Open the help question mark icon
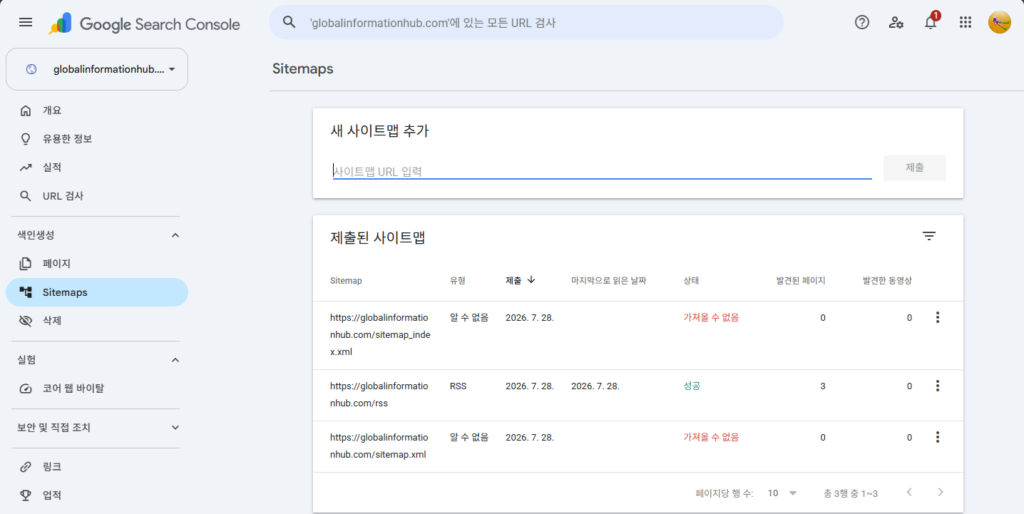 tap(862, 22)
